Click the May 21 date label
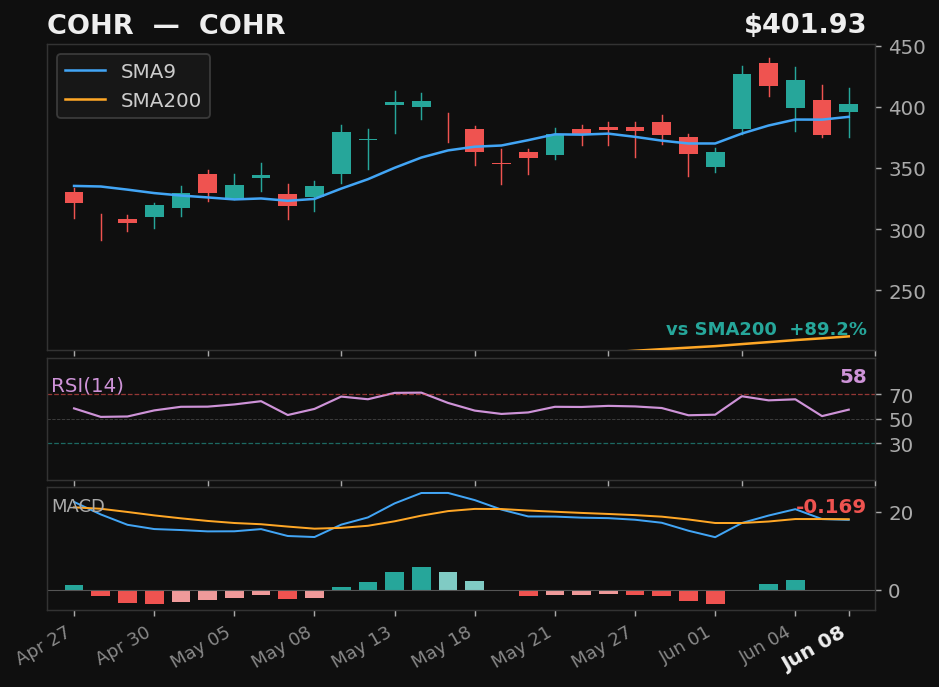The image size is (939, 687). point(522,646)
